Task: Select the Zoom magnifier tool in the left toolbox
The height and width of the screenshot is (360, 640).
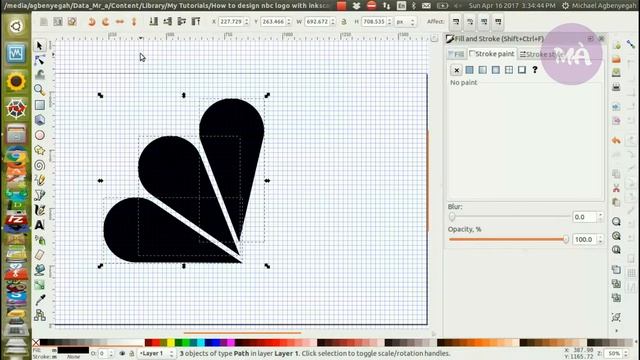Action: coord(40,90)
